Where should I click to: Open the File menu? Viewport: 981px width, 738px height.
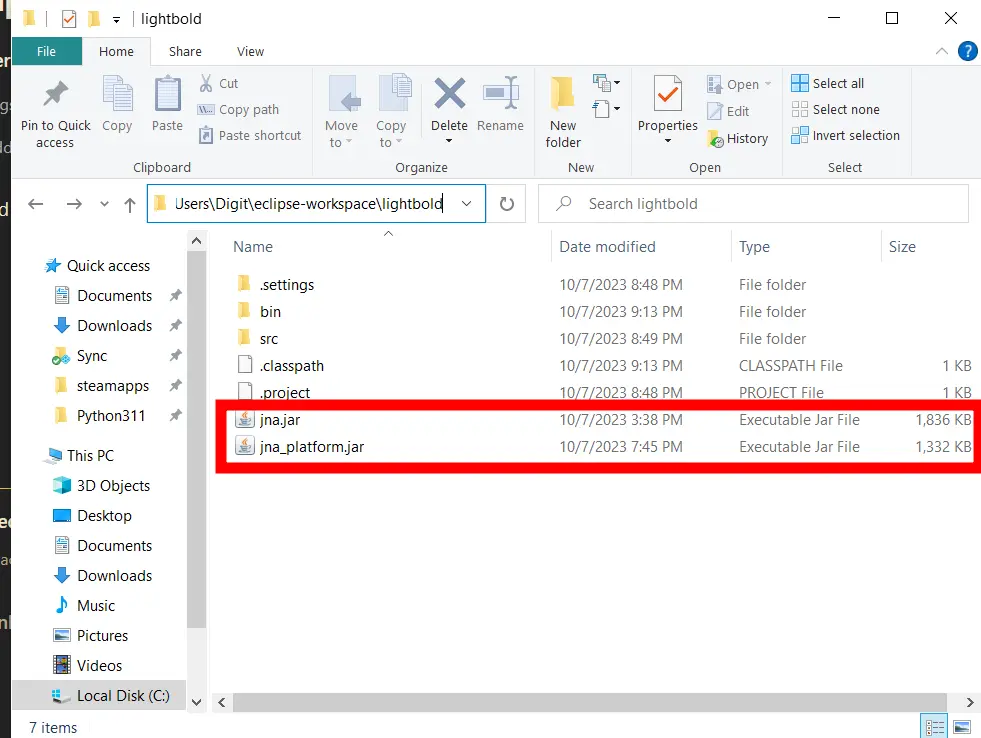click(46, 51)
